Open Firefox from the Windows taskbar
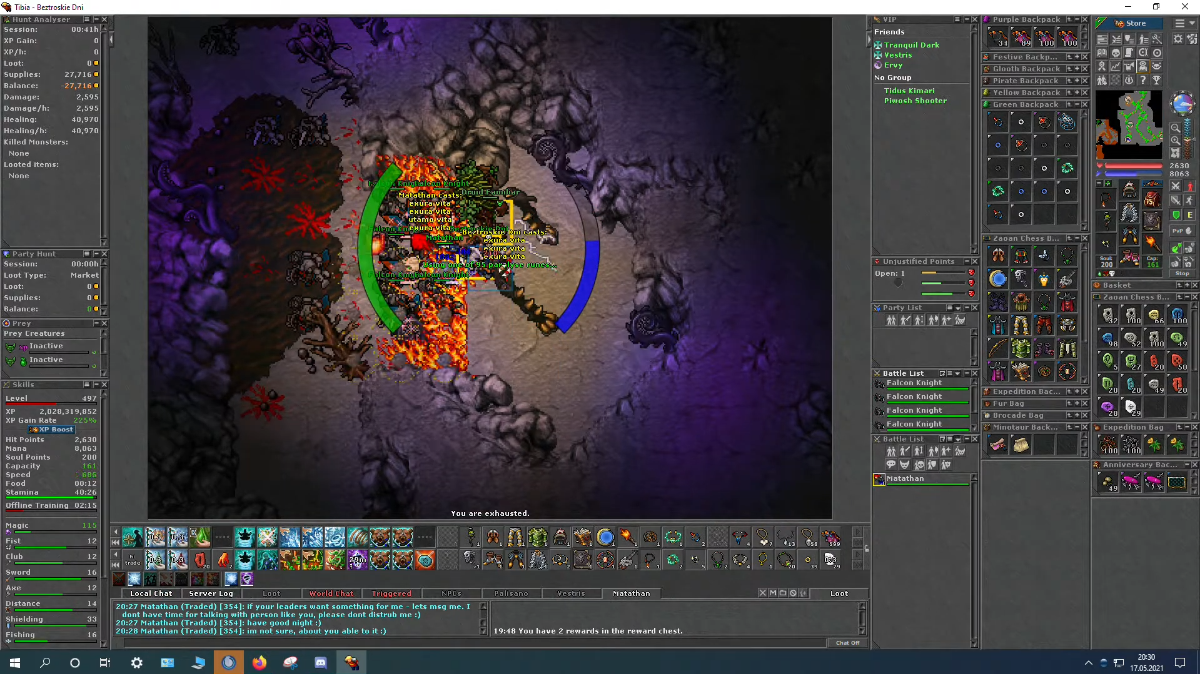Image resolution: width=1200 pixels, height=674 pixels. coord(260,662)
